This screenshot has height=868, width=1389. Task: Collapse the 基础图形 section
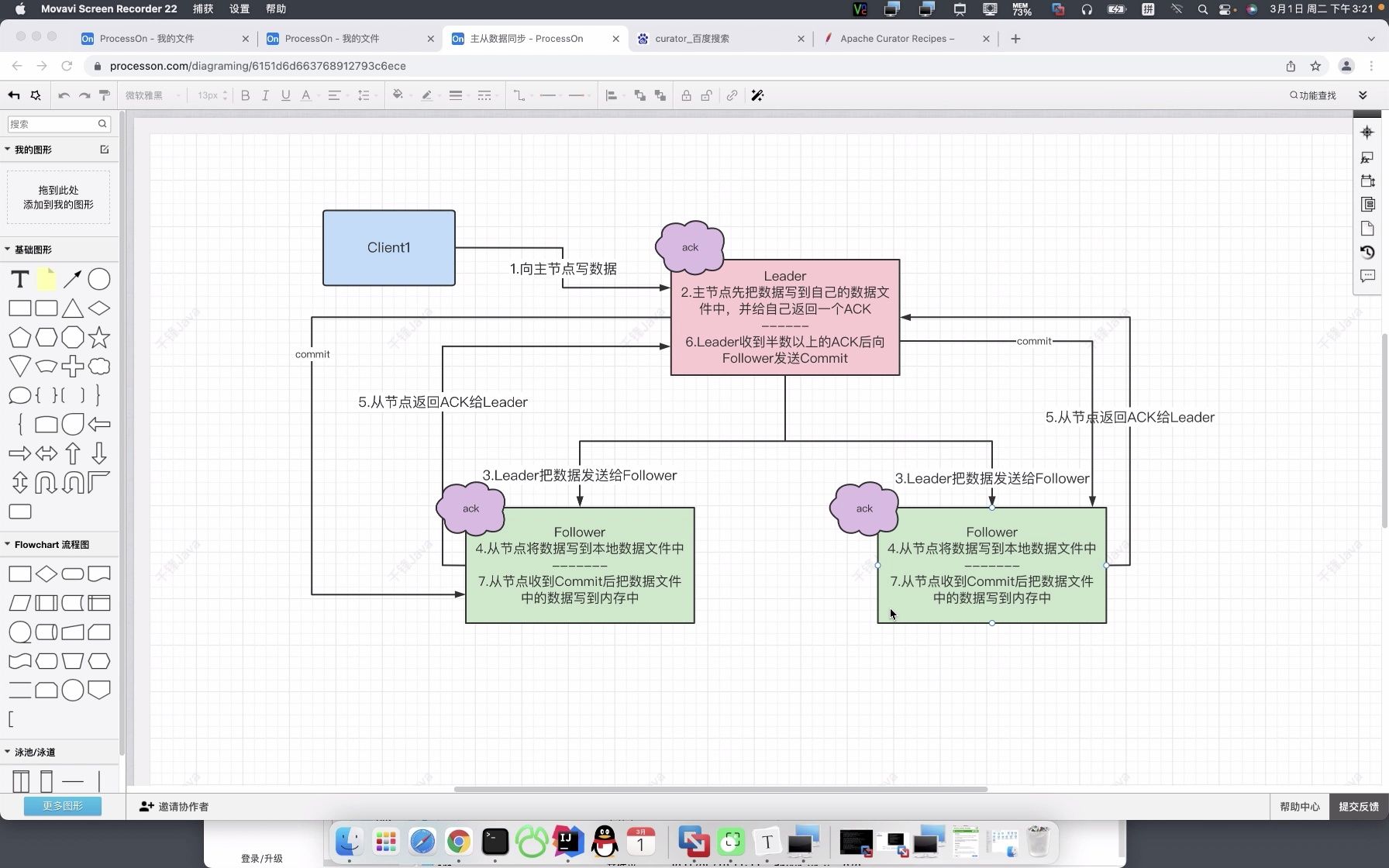8,250
